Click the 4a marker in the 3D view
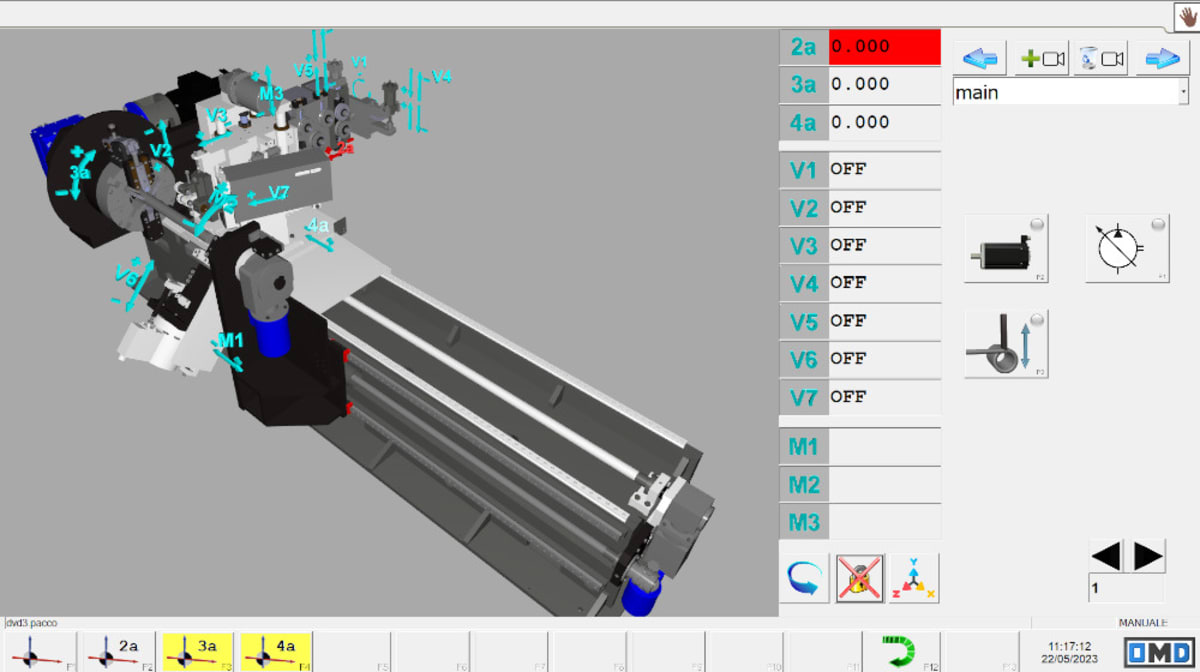Screen dimensions: 1200x672 (x=318, y=226)
